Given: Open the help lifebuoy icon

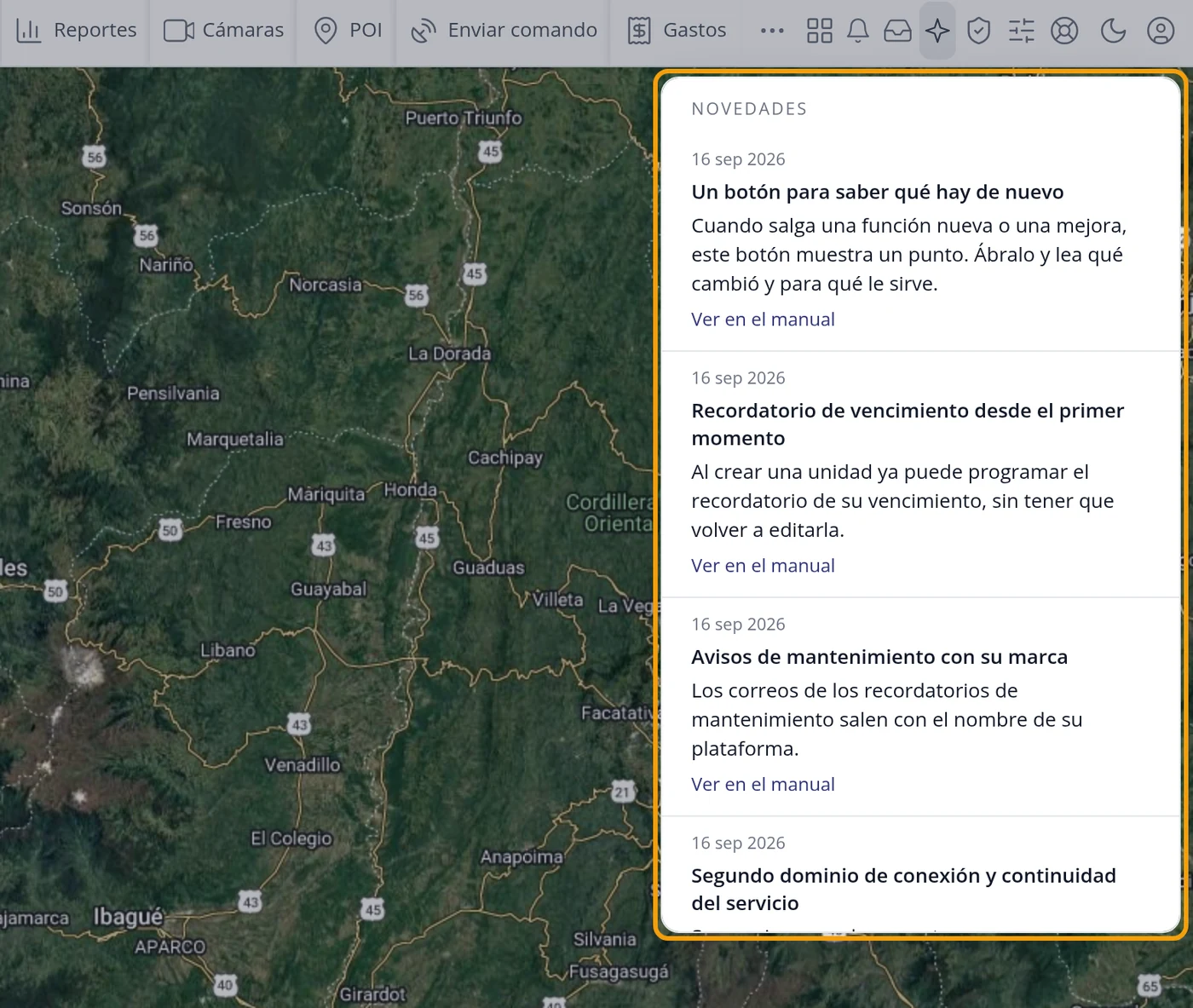Looking at the screenshot, I should pos(1064,31).
